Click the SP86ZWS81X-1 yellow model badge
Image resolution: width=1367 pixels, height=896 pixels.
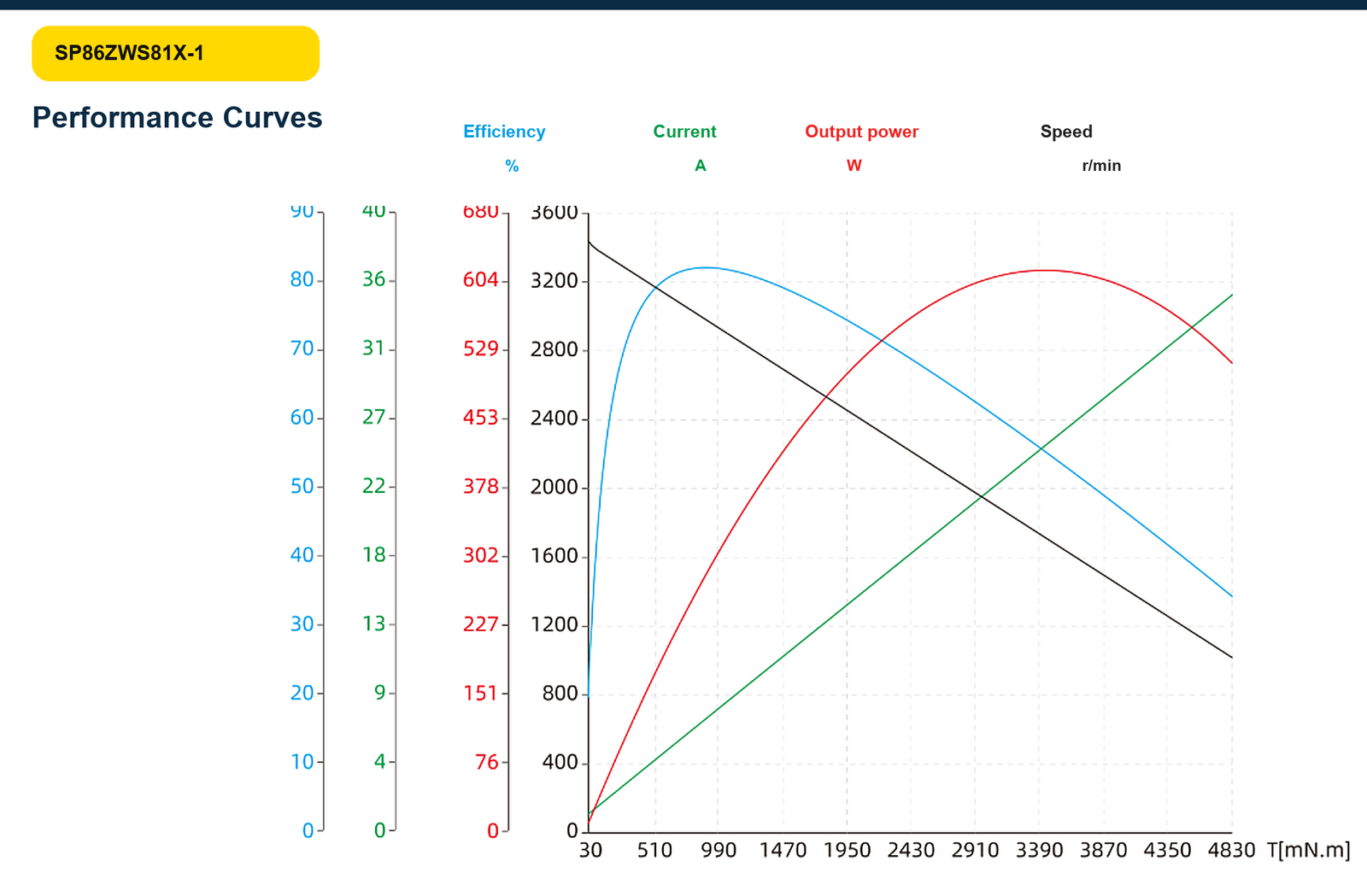pos(175,53)
